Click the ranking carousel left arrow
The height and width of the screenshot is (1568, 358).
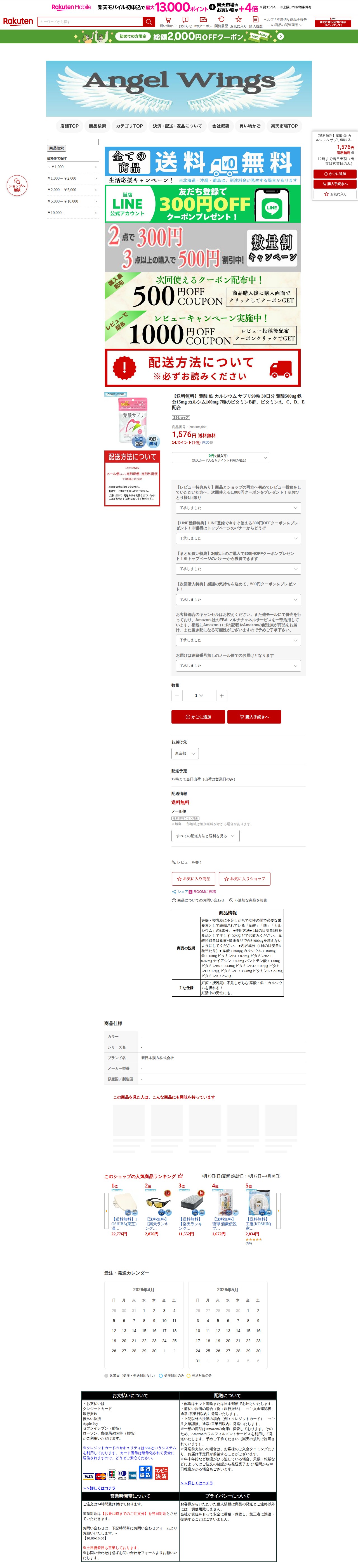tap(107, 1211)
